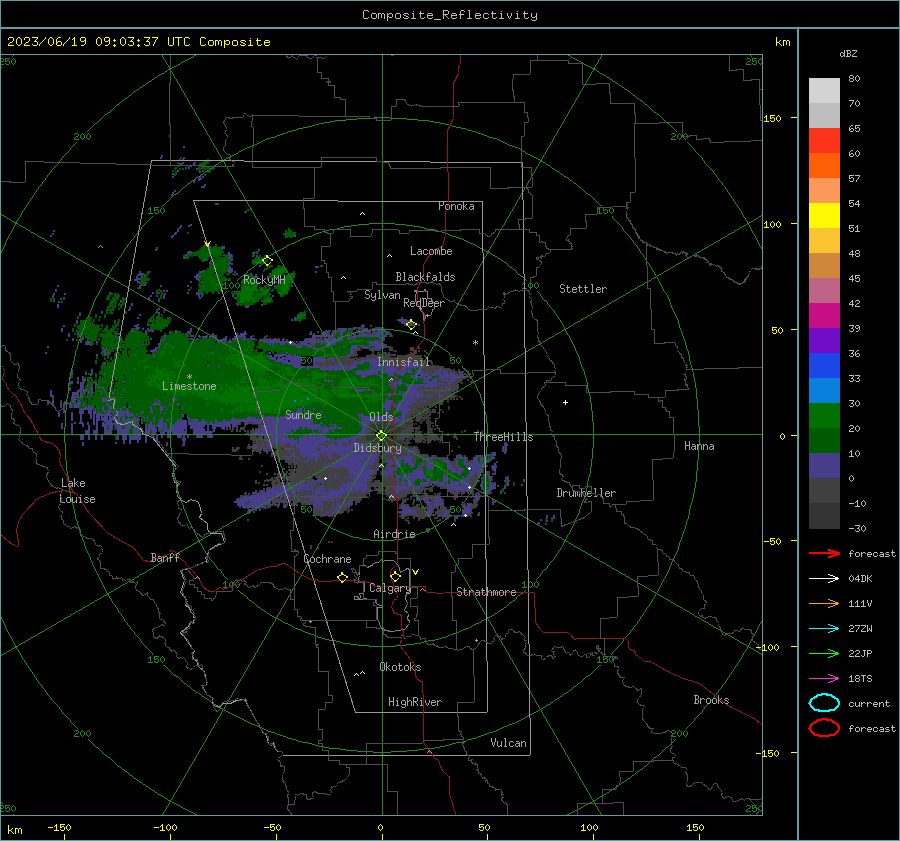Image resolution: width=900 pixels, height=841 pixels.
Task: Click the Blackfalds label
Action: pyautogui.click(x=425, y=277)
